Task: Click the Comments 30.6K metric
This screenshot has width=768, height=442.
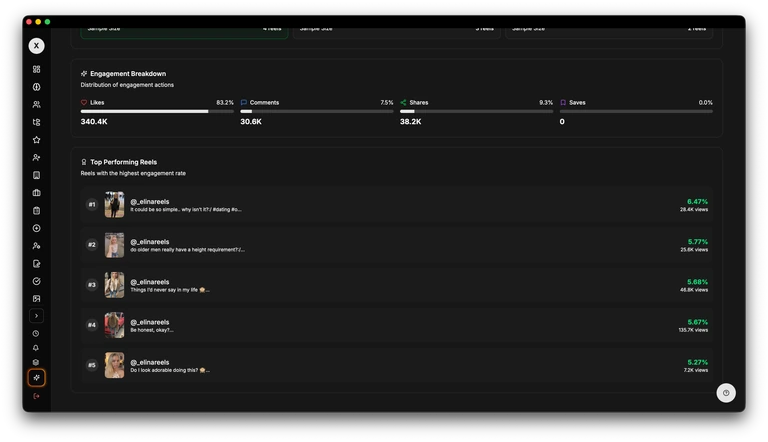Action: (251, 122)
